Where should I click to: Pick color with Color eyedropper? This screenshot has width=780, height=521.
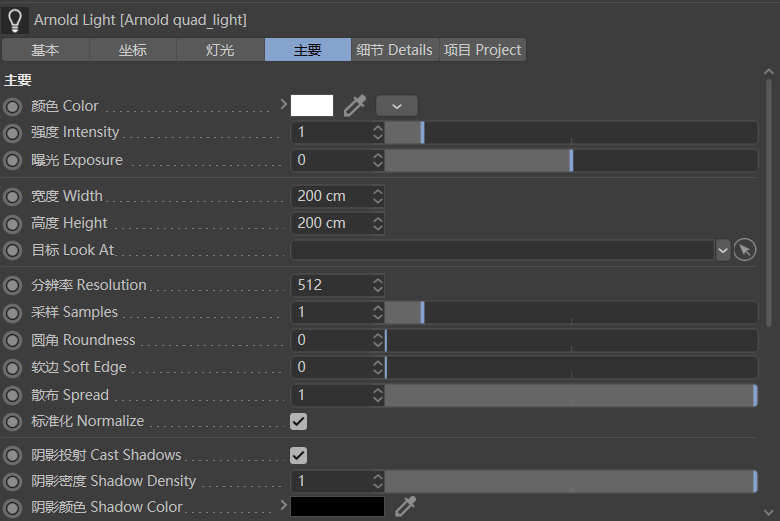pos(355,106)
